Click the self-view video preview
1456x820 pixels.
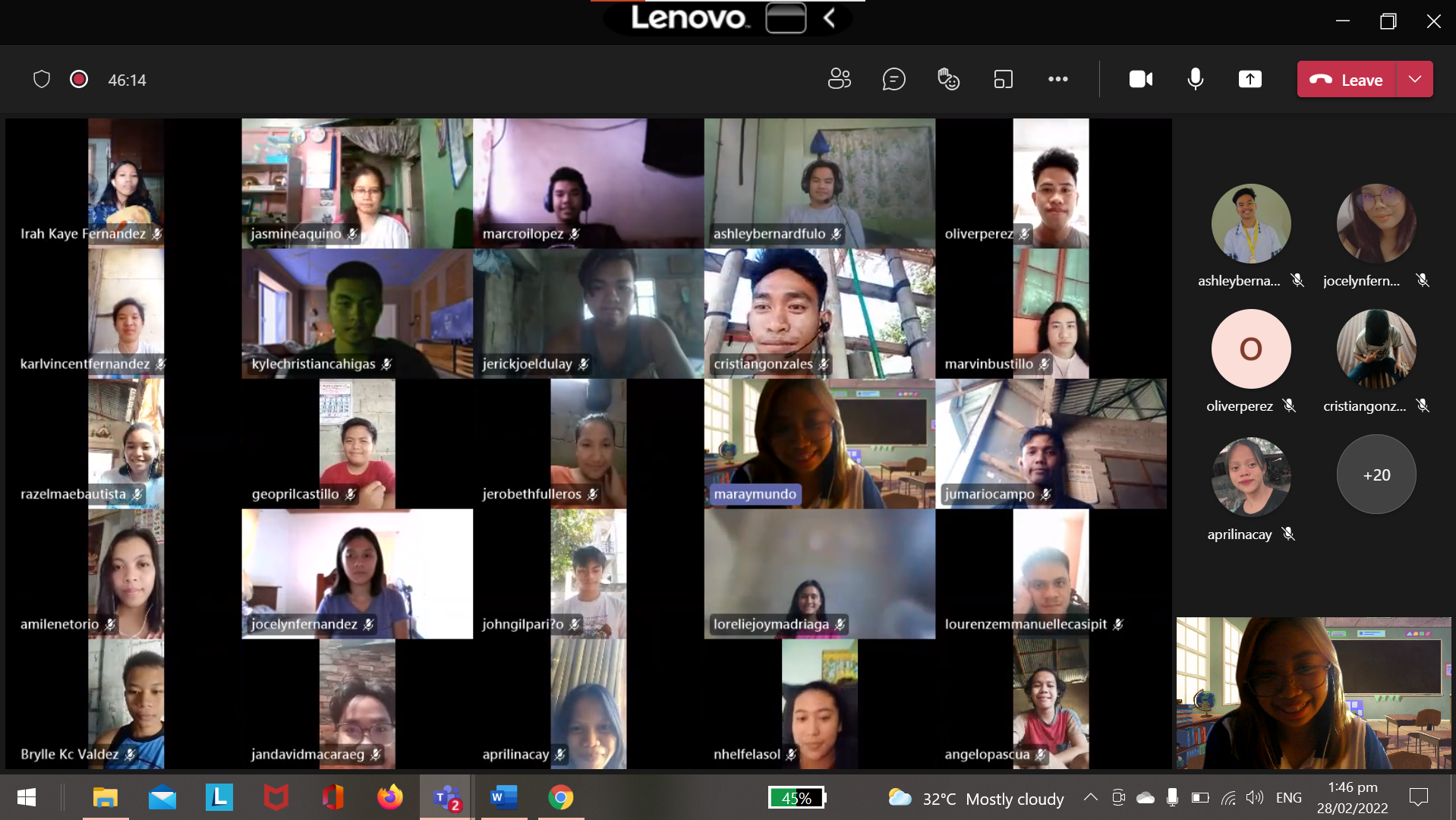point(1313,693)
